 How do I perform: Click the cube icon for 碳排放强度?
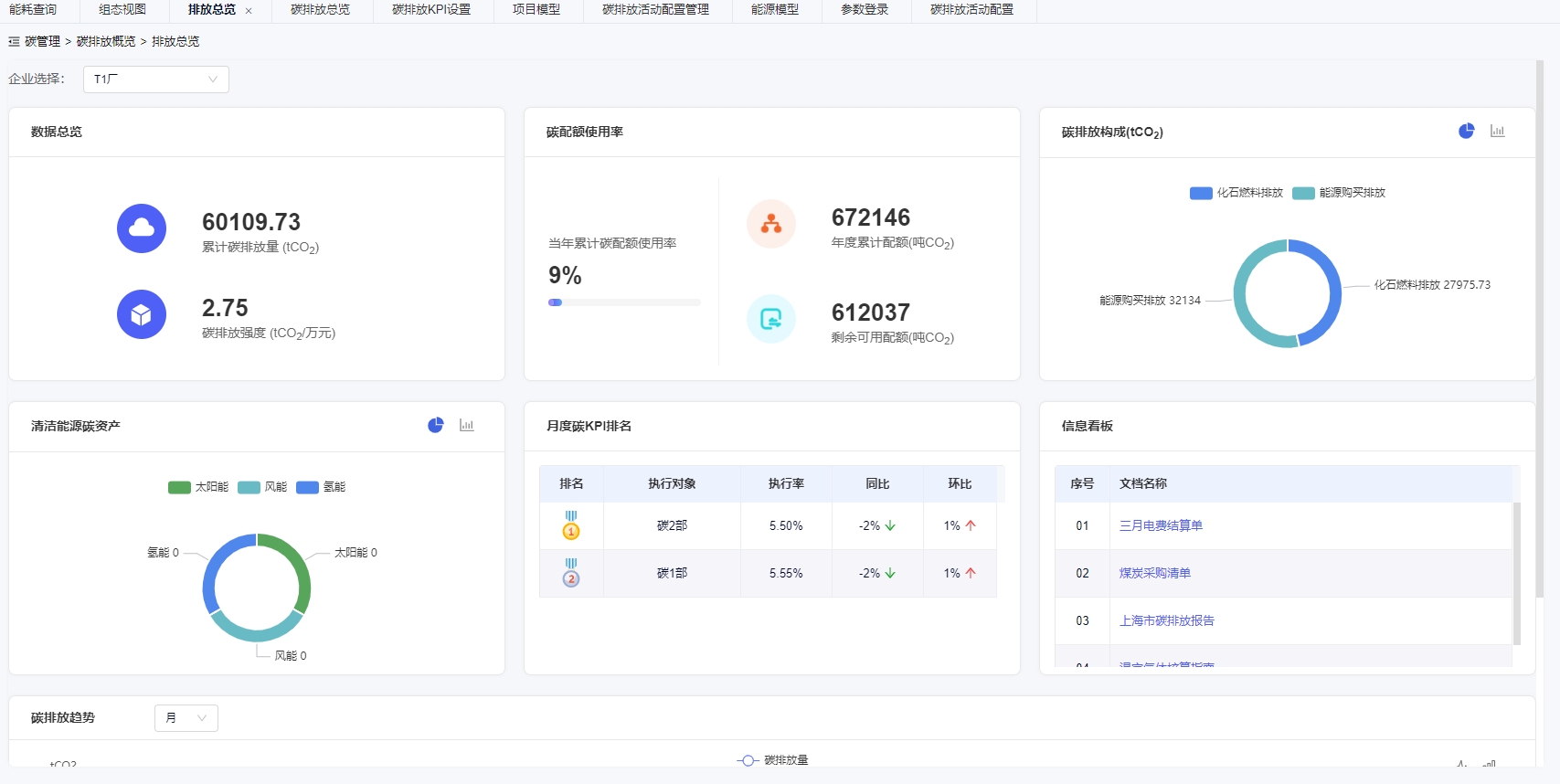(x=142, y=314)
